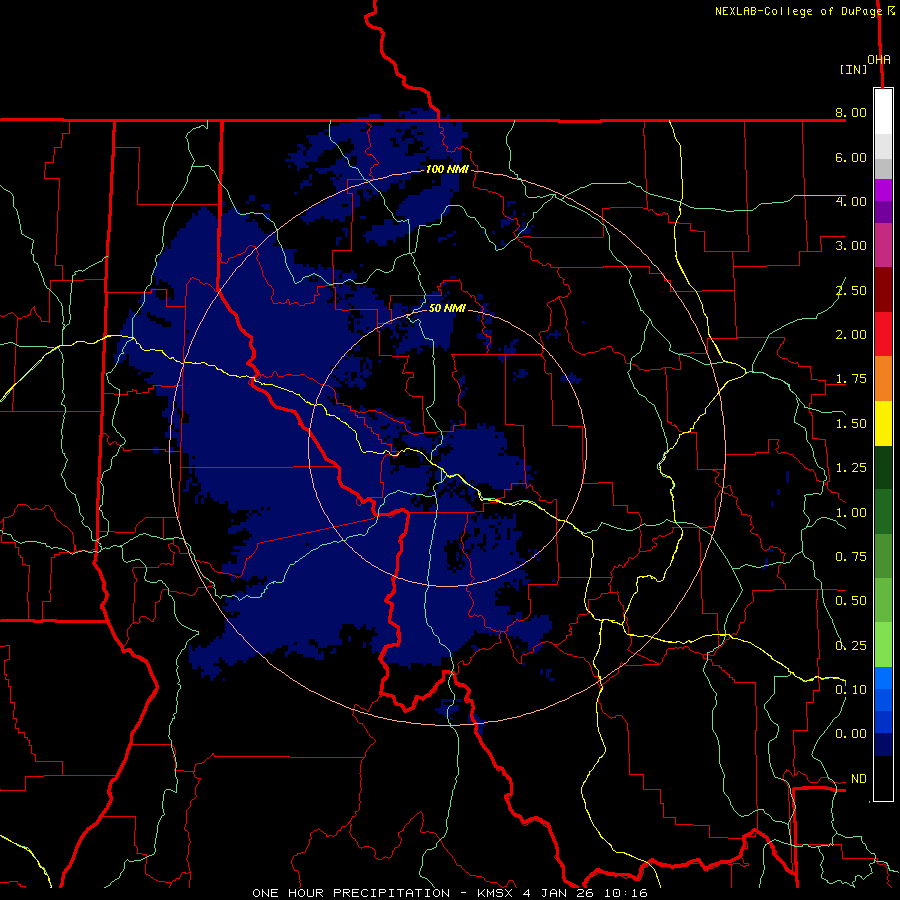Click the ONE HOUR PRECIPITATION title text
This screenshot has height=900, width=900.
pos(351,893)
